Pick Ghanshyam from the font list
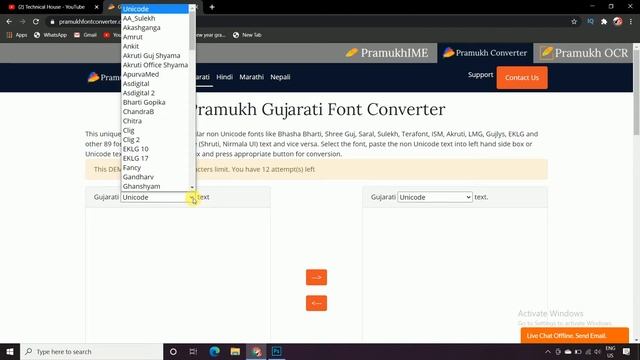Viewport: 640px width, 360px height. [x=155, y=186]
